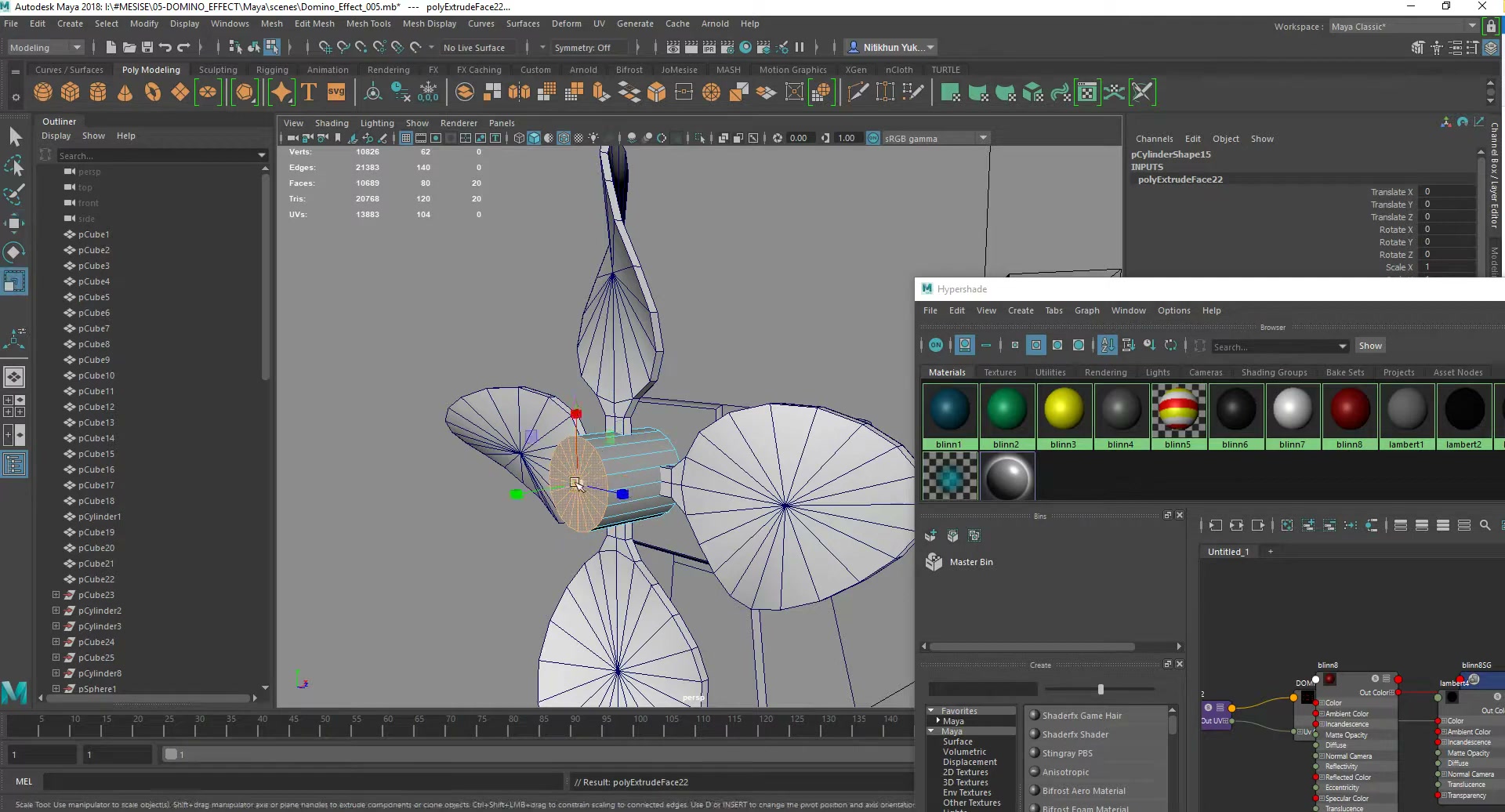The width and height of the screenshot is (1505, 812).
Task: Open the Mesh Tools menu
Action: point(368,24)
